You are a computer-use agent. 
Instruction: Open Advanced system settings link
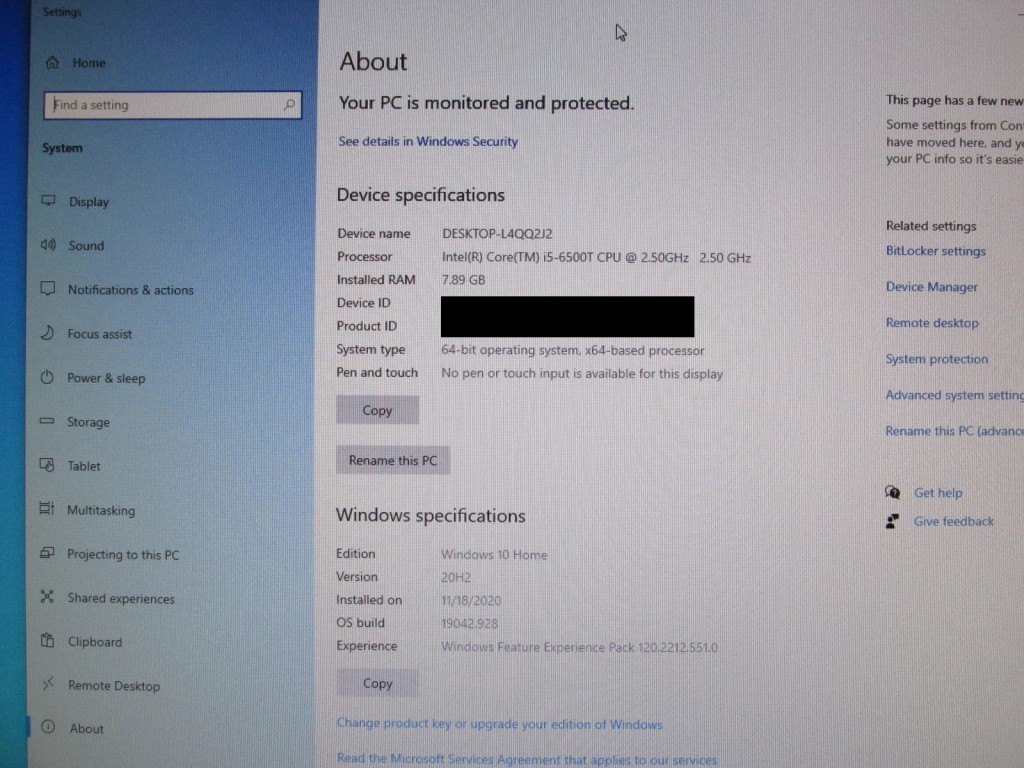pyautogui.click(x=954, y=395)
